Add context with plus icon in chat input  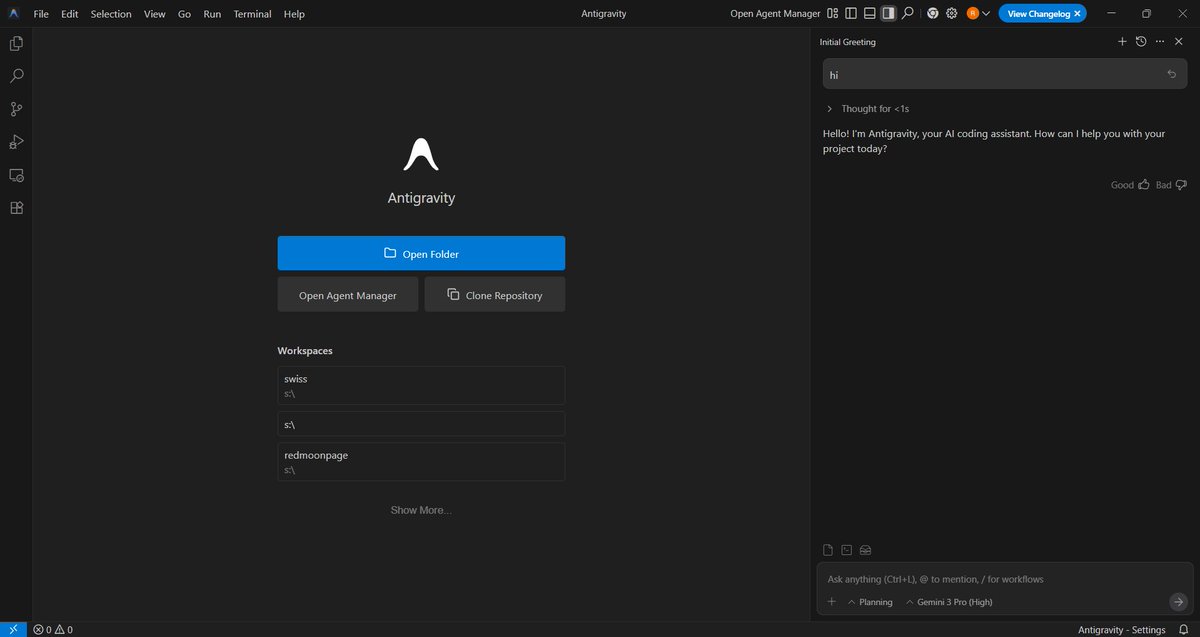[x=831, y=602]
